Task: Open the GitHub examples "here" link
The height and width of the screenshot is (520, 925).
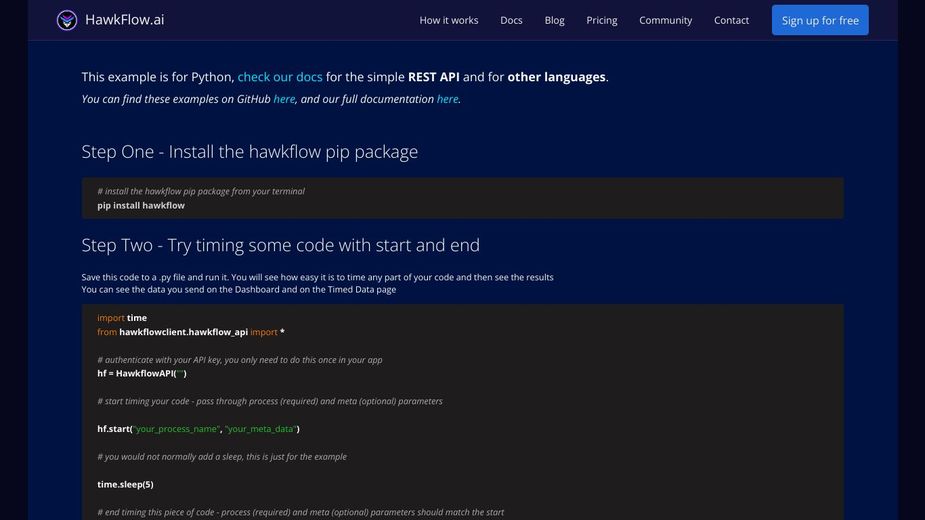Action: click(284, 99)
